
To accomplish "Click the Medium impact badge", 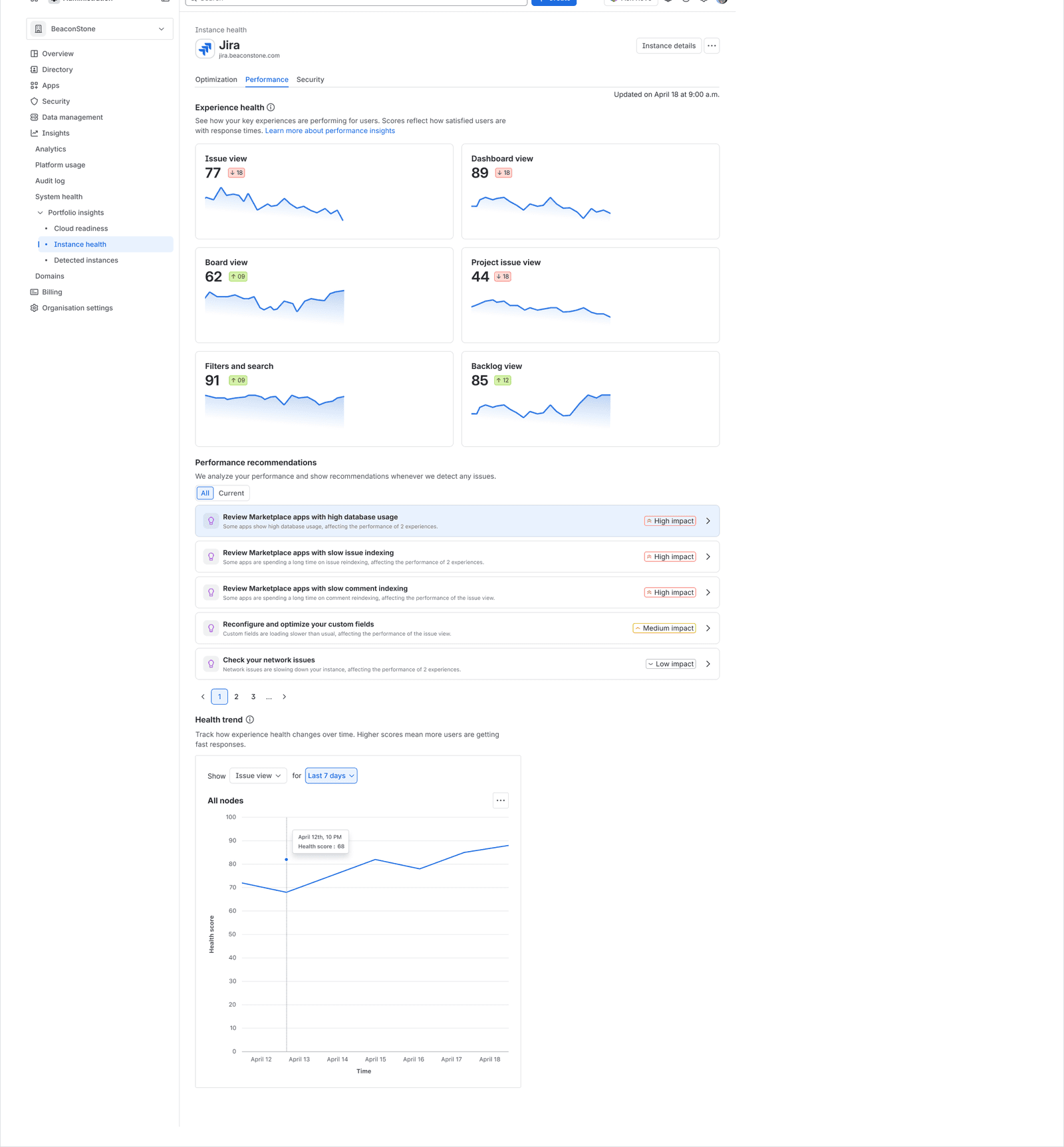I will [x=664, y=629].
